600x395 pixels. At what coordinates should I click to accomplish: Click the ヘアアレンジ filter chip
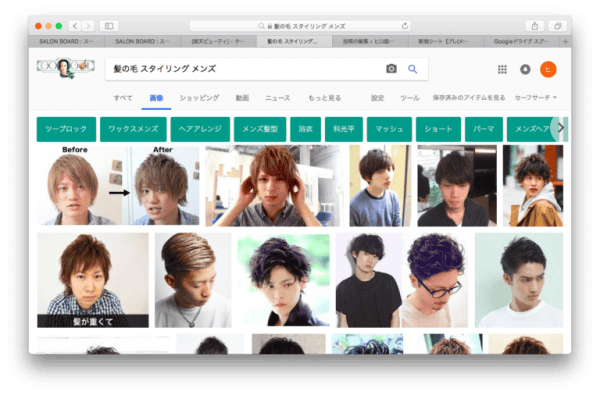pos(200,129)
